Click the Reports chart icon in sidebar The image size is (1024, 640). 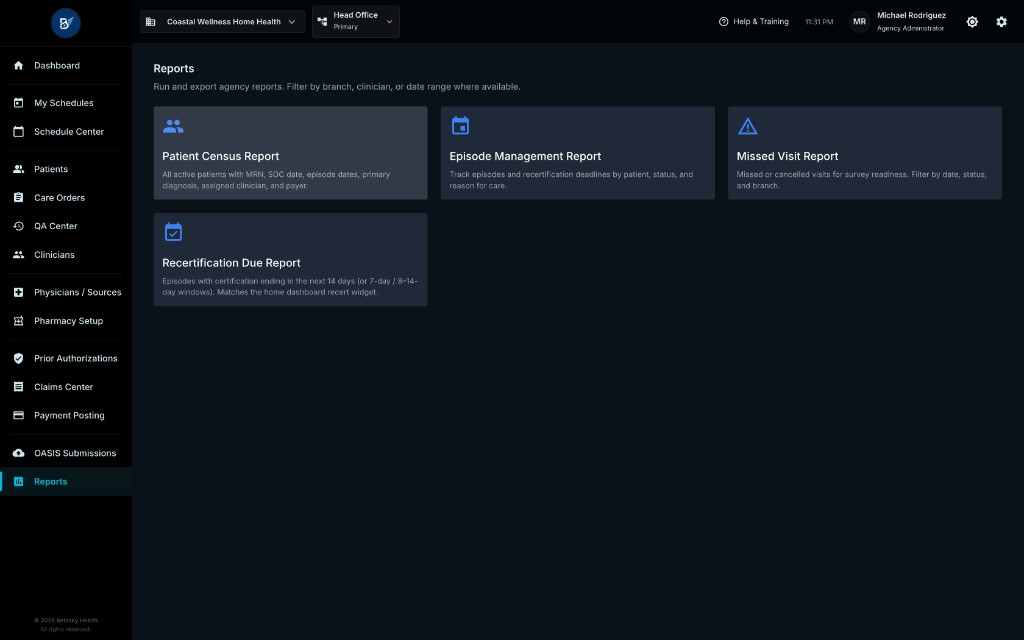18,481
